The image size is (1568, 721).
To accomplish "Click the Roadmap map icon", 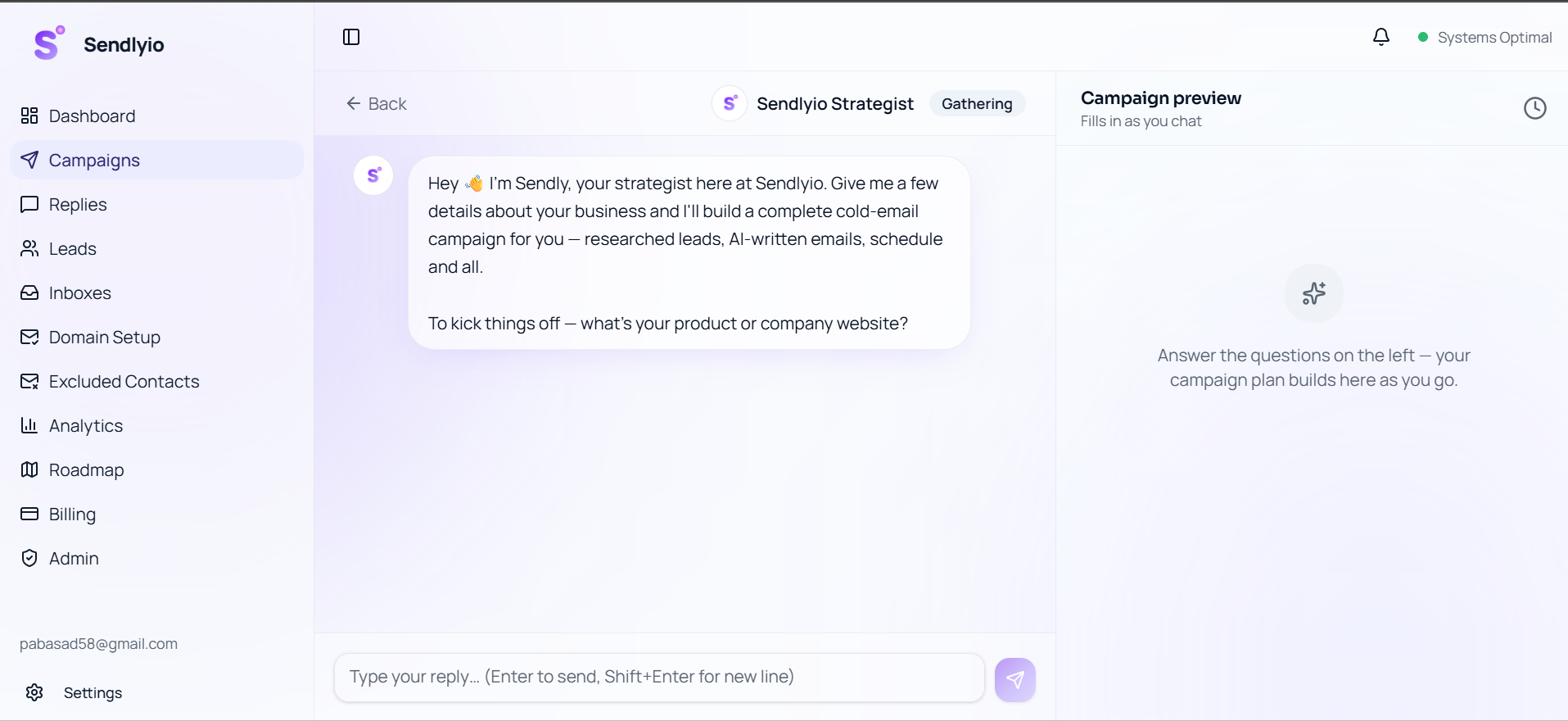I will (29, 469).
